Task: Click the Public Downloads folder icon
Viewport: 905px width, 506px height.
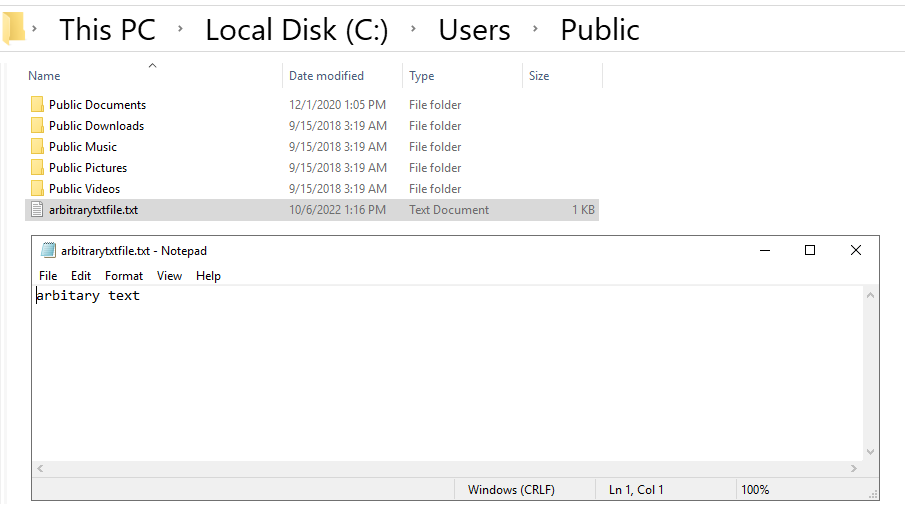Action: [37, 126]
